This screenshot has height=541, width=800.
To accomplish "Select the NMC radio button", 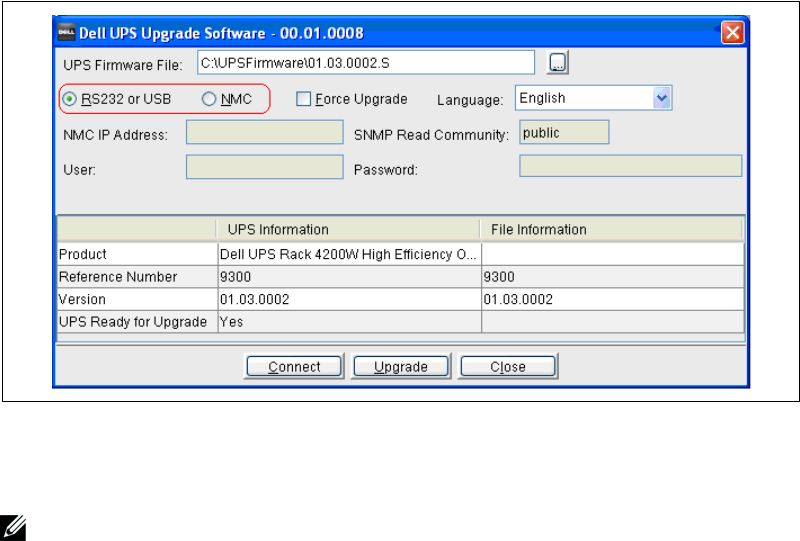I will click(209, 99).
